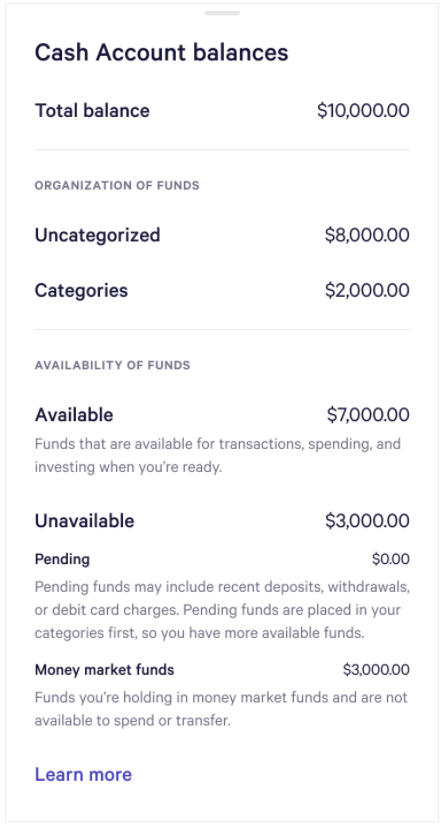Image resolution: width=442 pixels, height=826 pixels.
Task: Click the Cash Account balances heading
Action: pos(161,53)
